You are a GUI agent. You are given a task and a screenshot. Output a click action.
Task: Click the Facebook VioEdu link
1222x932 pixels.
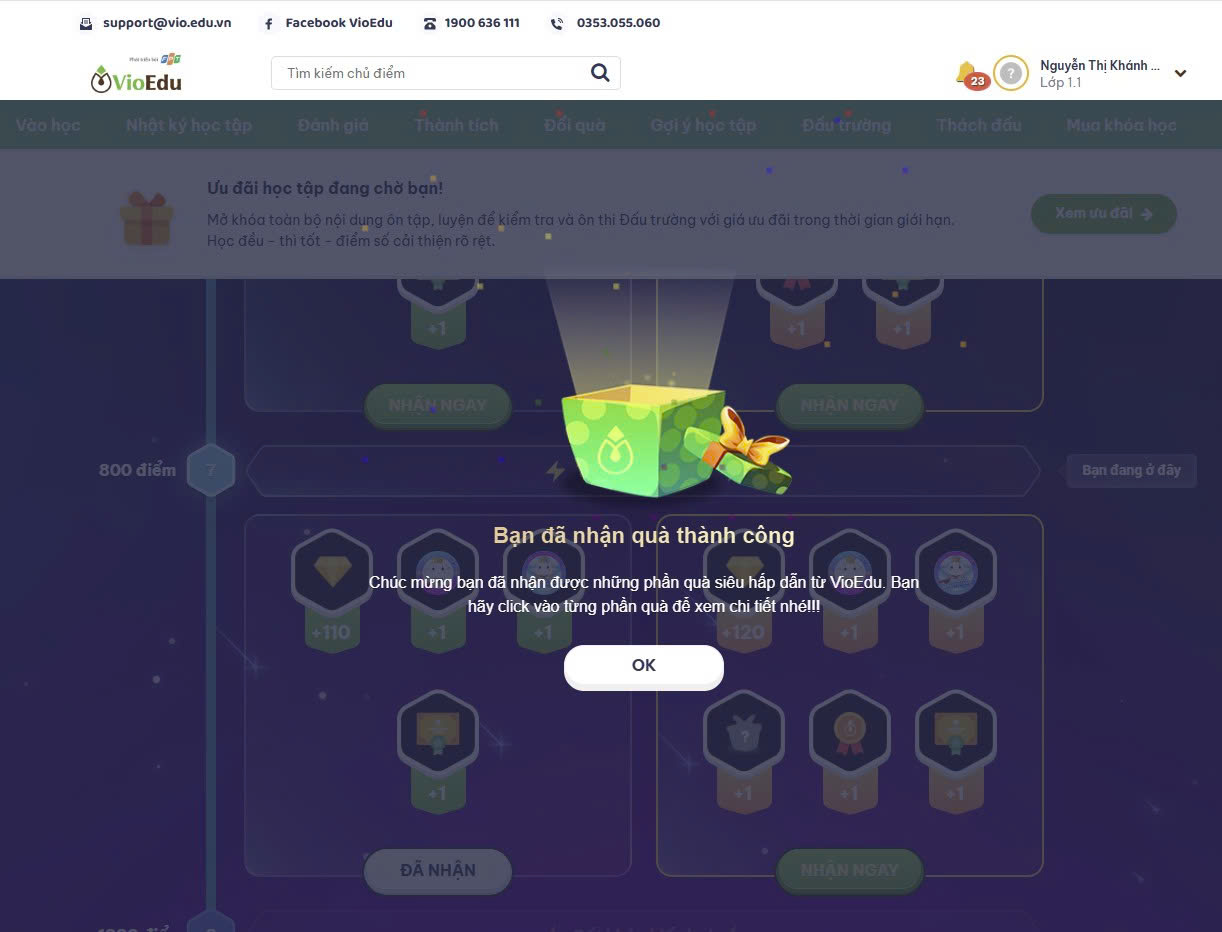pyautogui.click(x=339, y=23)
